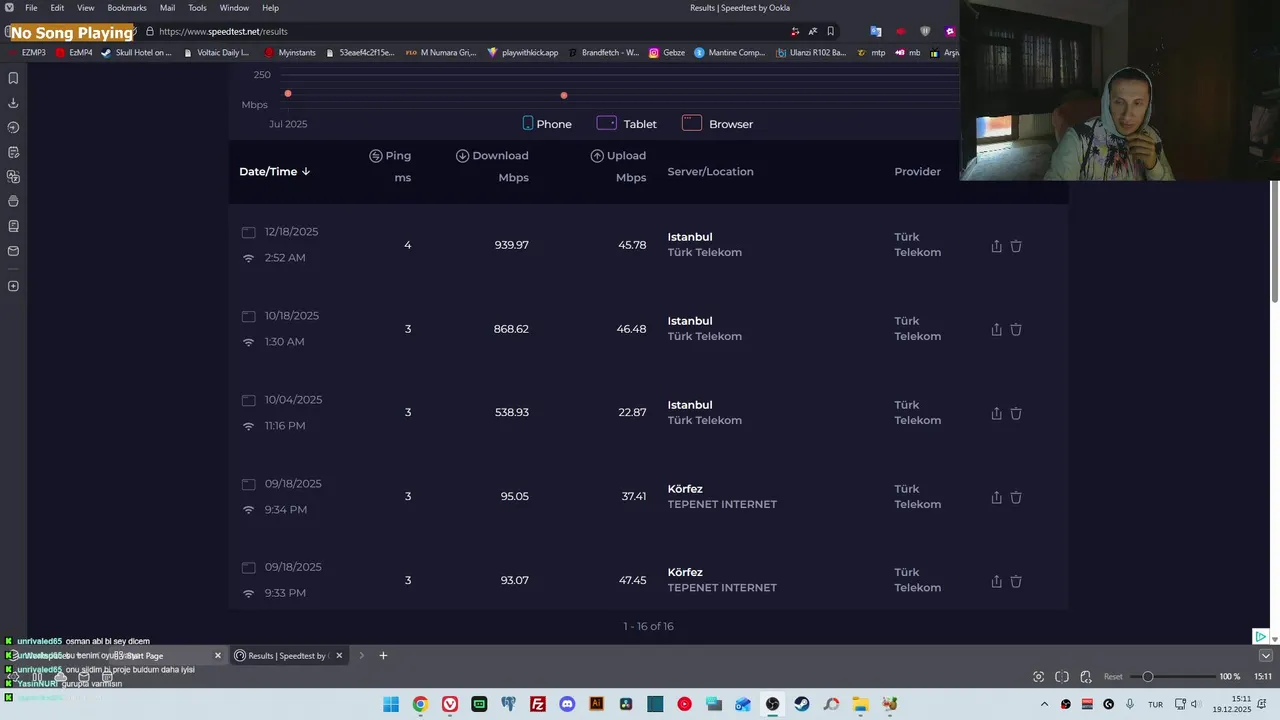This screenshot has height=720, width=1280.
Task: Open the shield extension icon in toolbar
Action: 925,31
